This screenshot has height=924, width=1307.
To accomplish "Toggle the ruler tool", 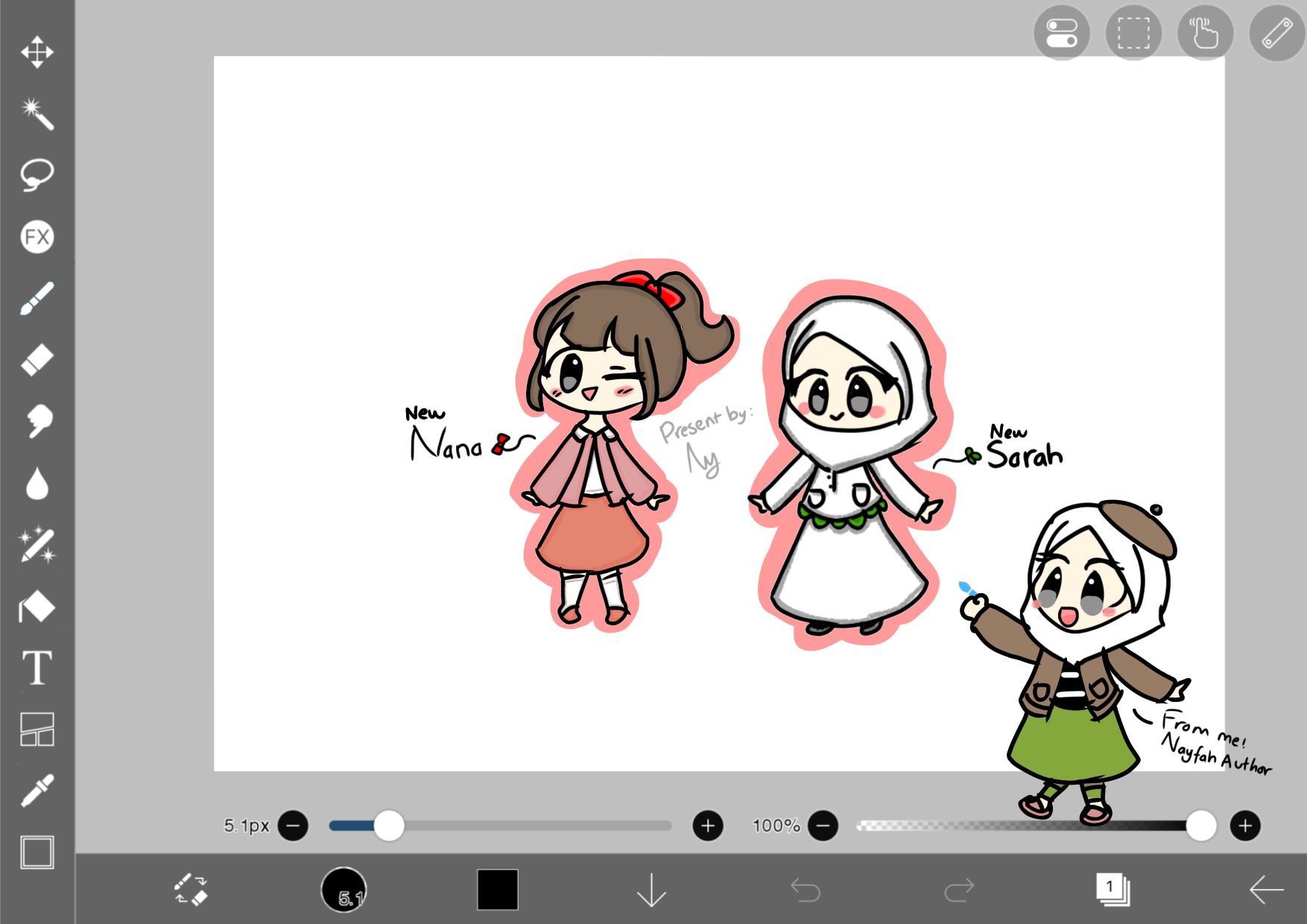I will (1275, 33).
